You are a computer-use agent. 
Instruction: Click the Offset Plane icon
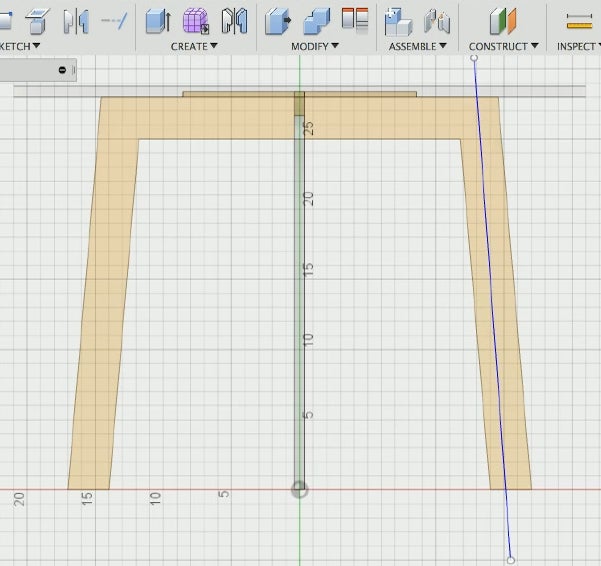(x=502, y=21)
